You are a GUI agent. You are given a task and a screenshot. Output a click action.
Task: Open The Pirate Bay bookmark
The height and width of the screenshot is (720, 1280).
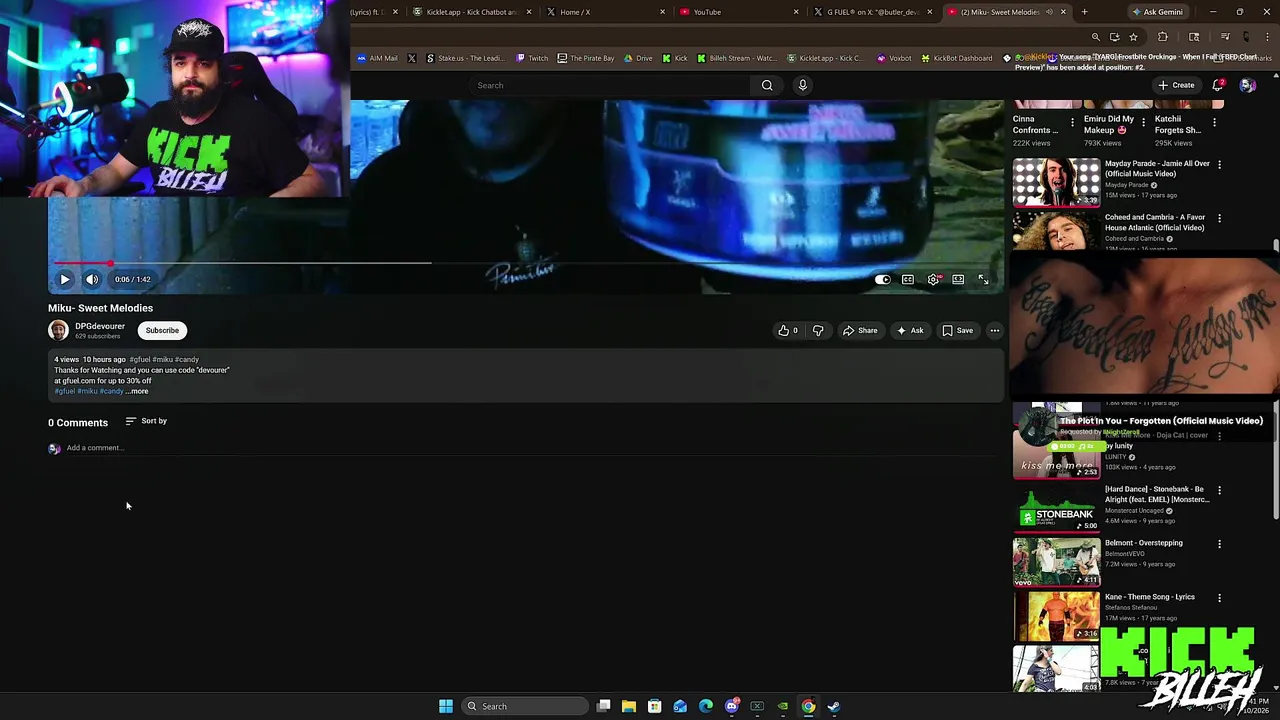(586, 58)
